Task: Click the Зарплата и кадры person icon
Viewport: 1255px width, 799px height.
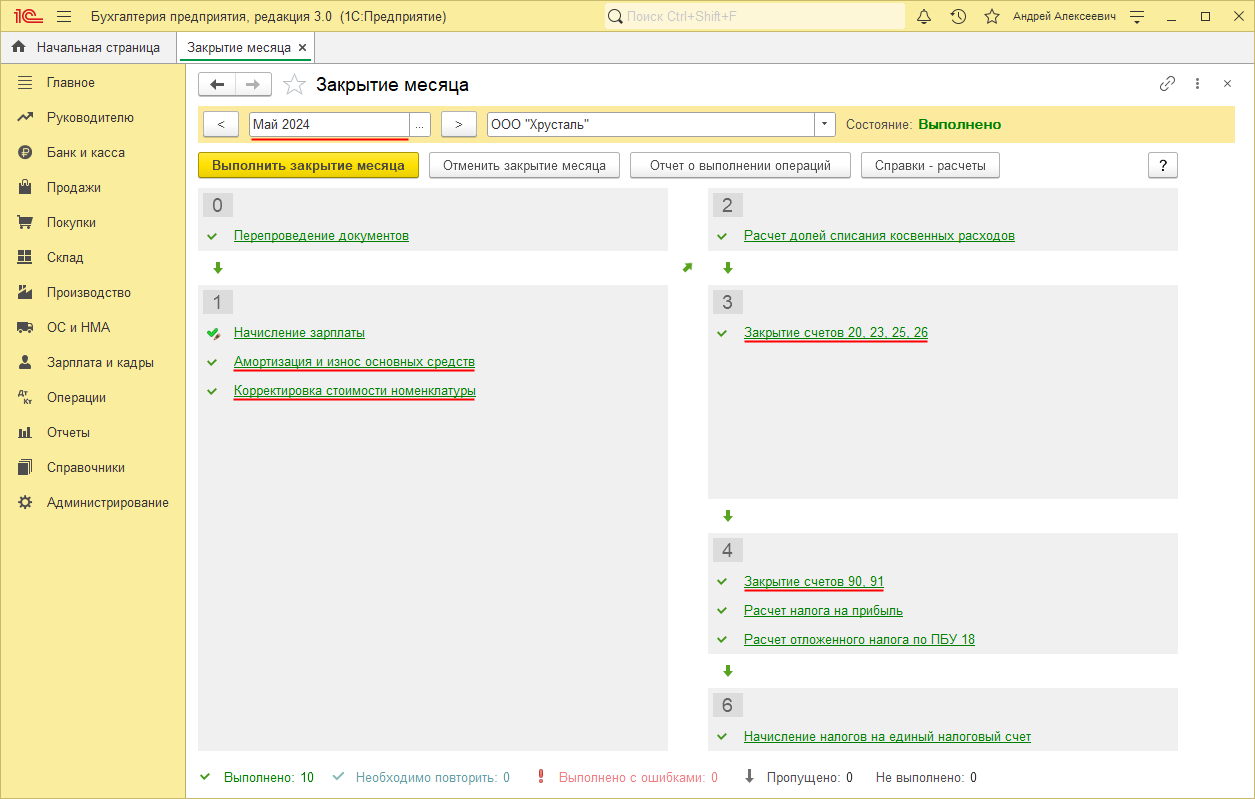Action: pos(26,363)
